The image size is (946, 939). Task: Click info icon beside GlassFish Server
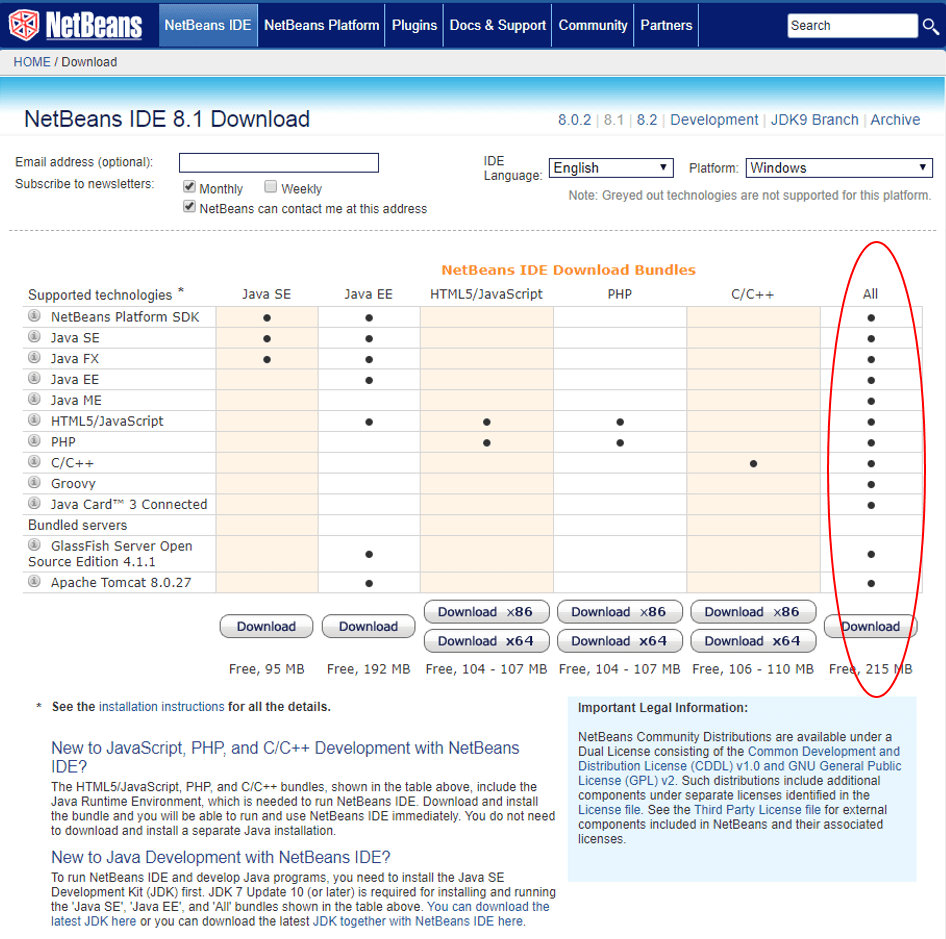(x=35, y=546)
